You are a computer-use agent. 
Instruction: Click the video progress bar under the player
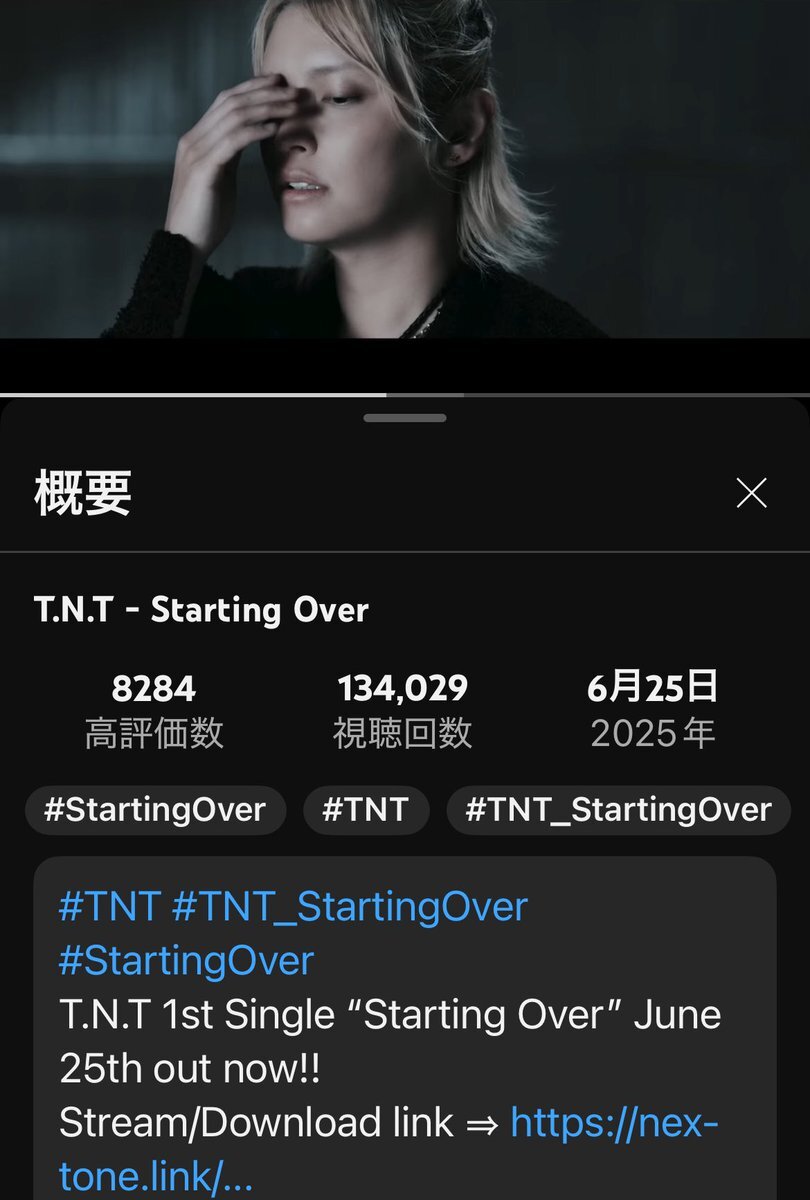[405, 395]
